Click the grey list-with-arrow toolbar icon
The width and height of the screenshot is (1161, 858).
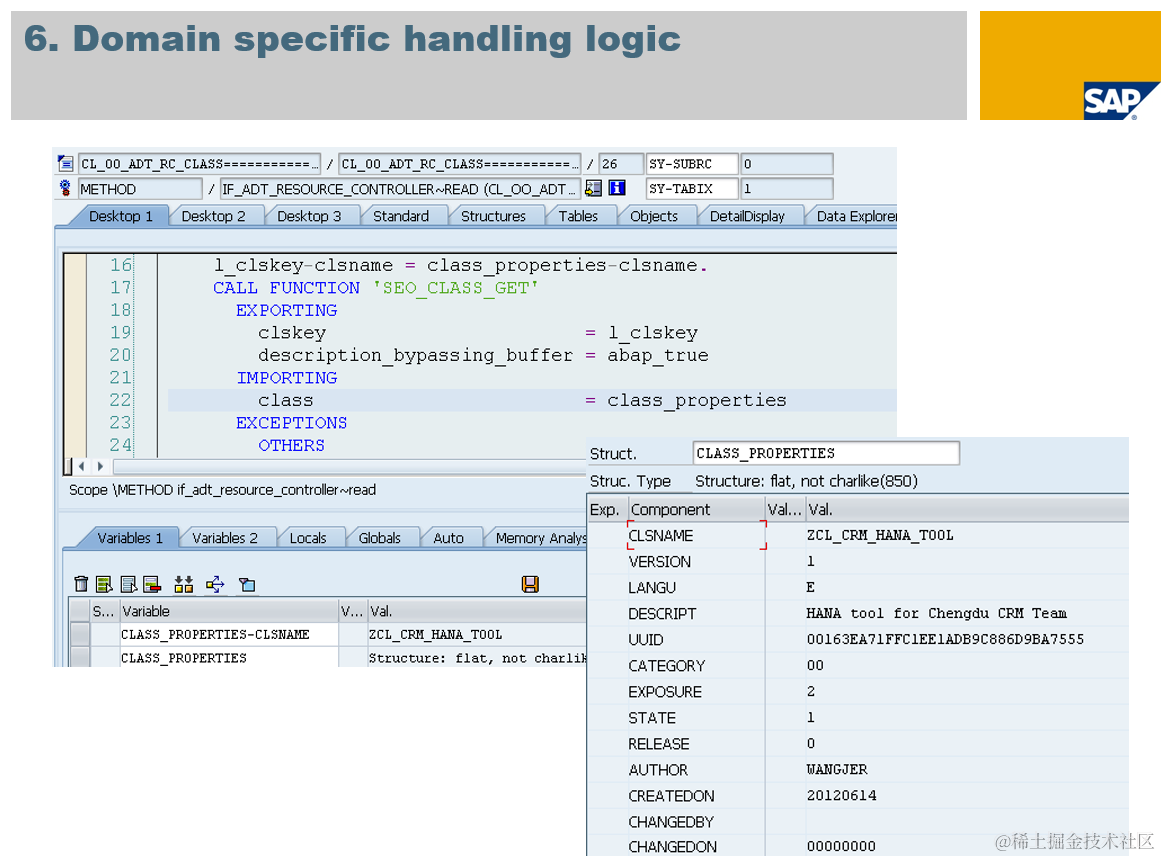pos(129,584)
